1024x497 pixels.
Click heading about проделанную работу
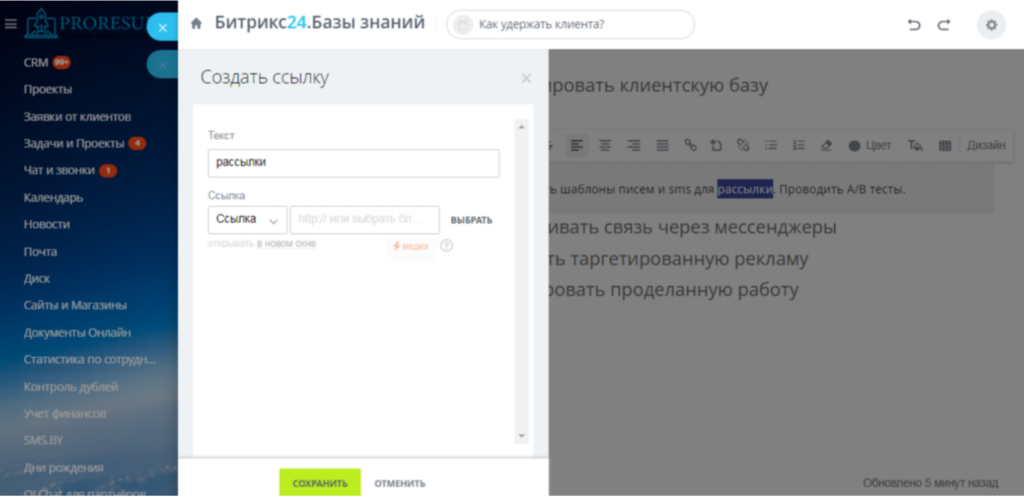coord(675,290)
